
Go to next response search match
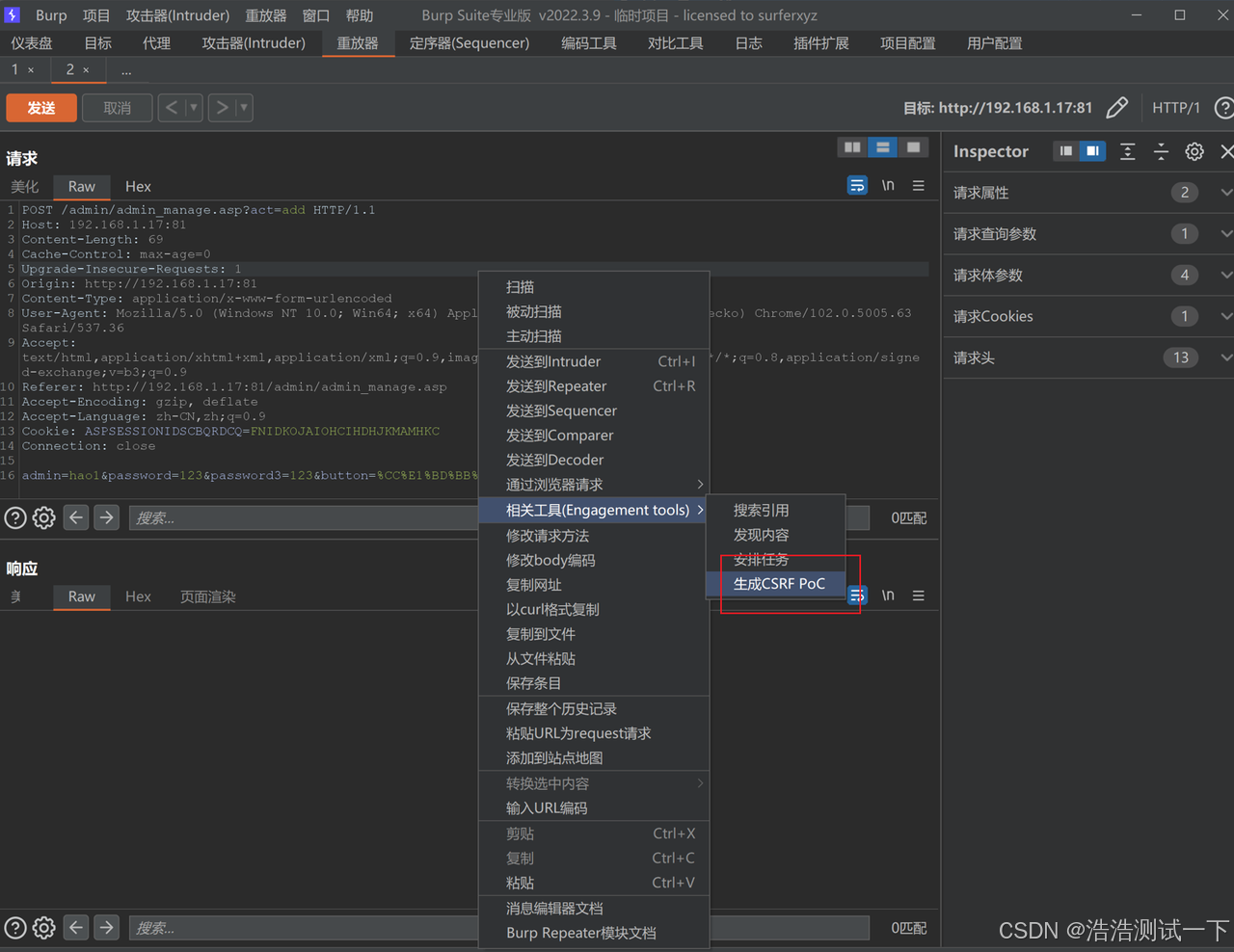tap(107, 928)
